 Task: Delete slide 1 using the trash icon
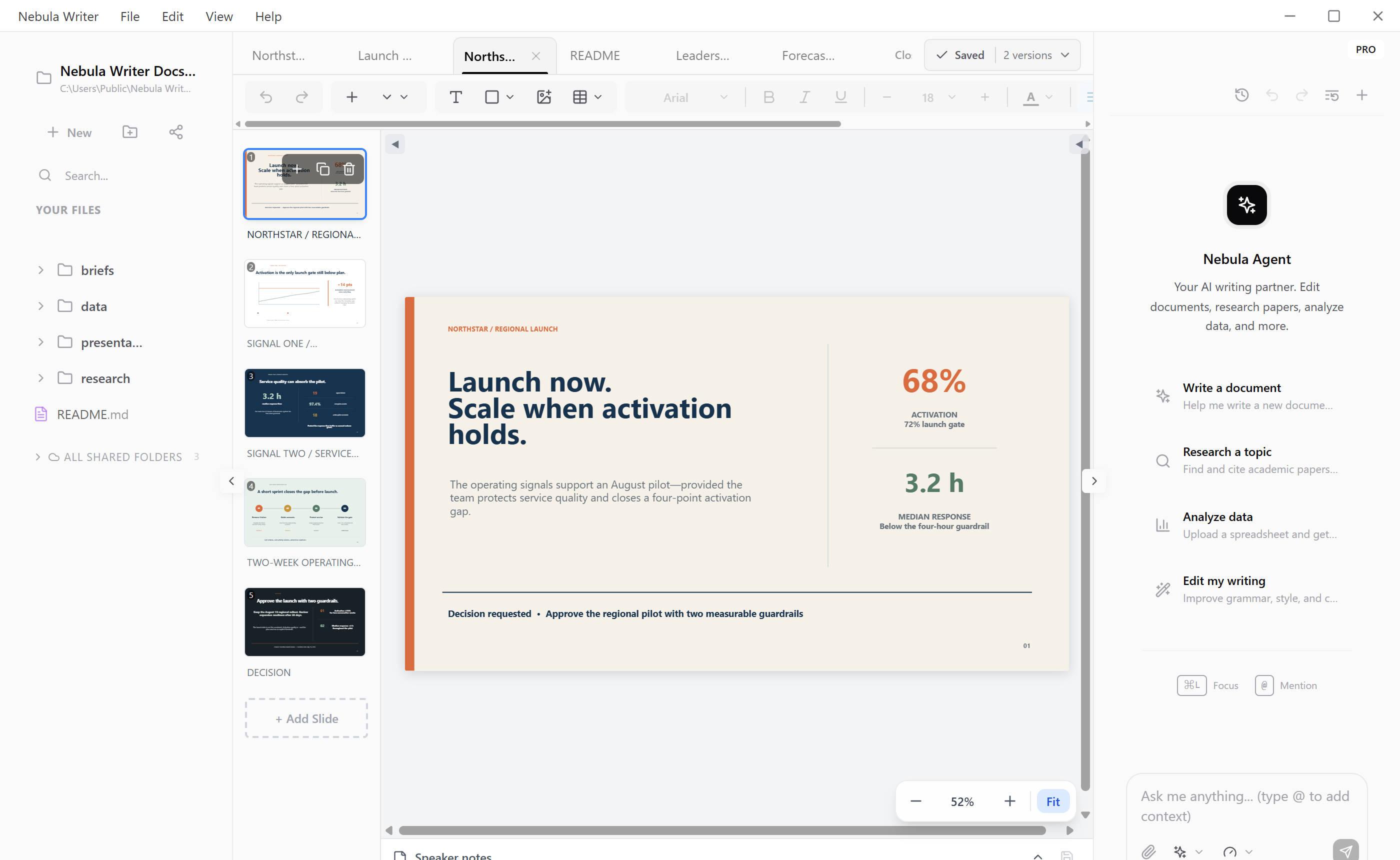(x=349, y=169)
